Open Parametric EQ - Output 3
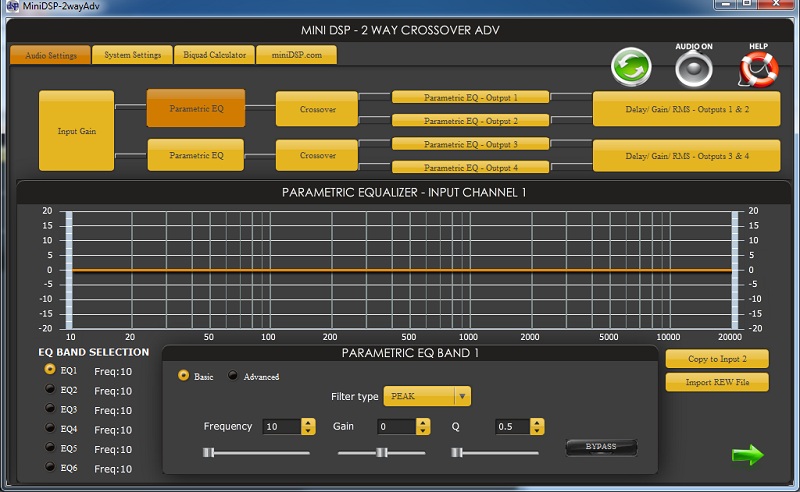Image resolution: width=800 pixels, height=492 pixels. (470, 144)
